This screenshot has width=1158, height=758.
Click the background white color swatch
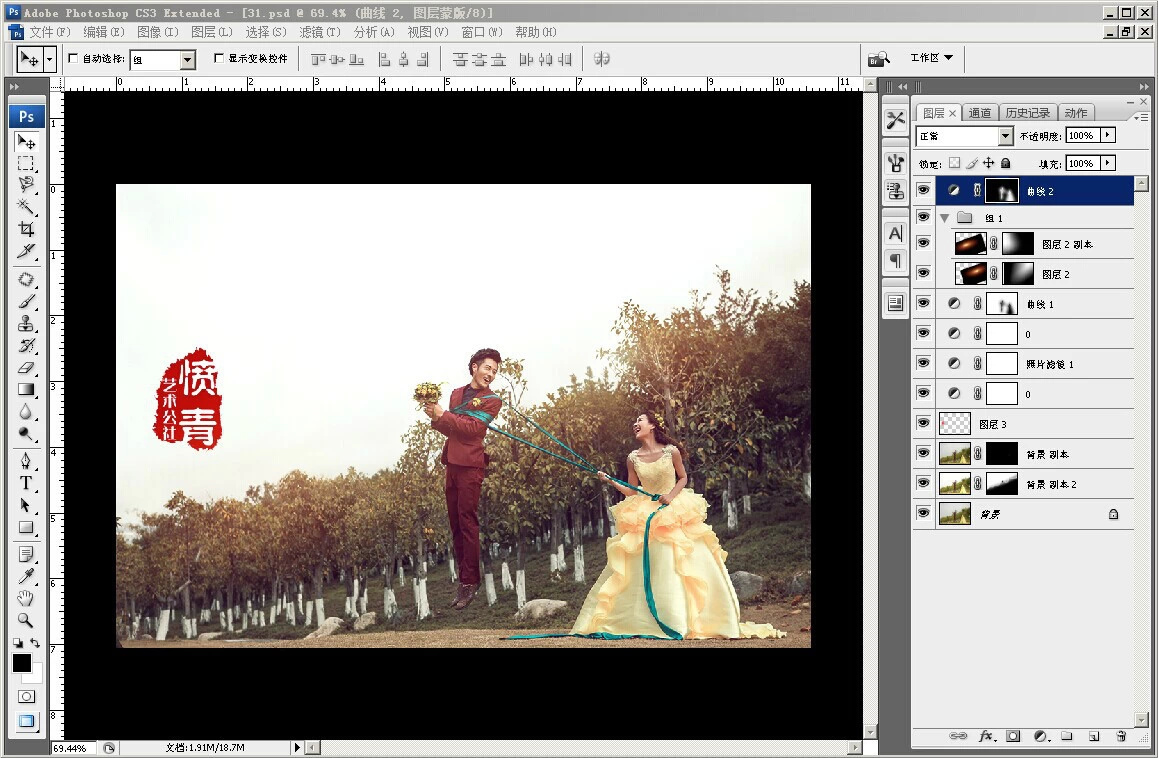click(35, 676)
